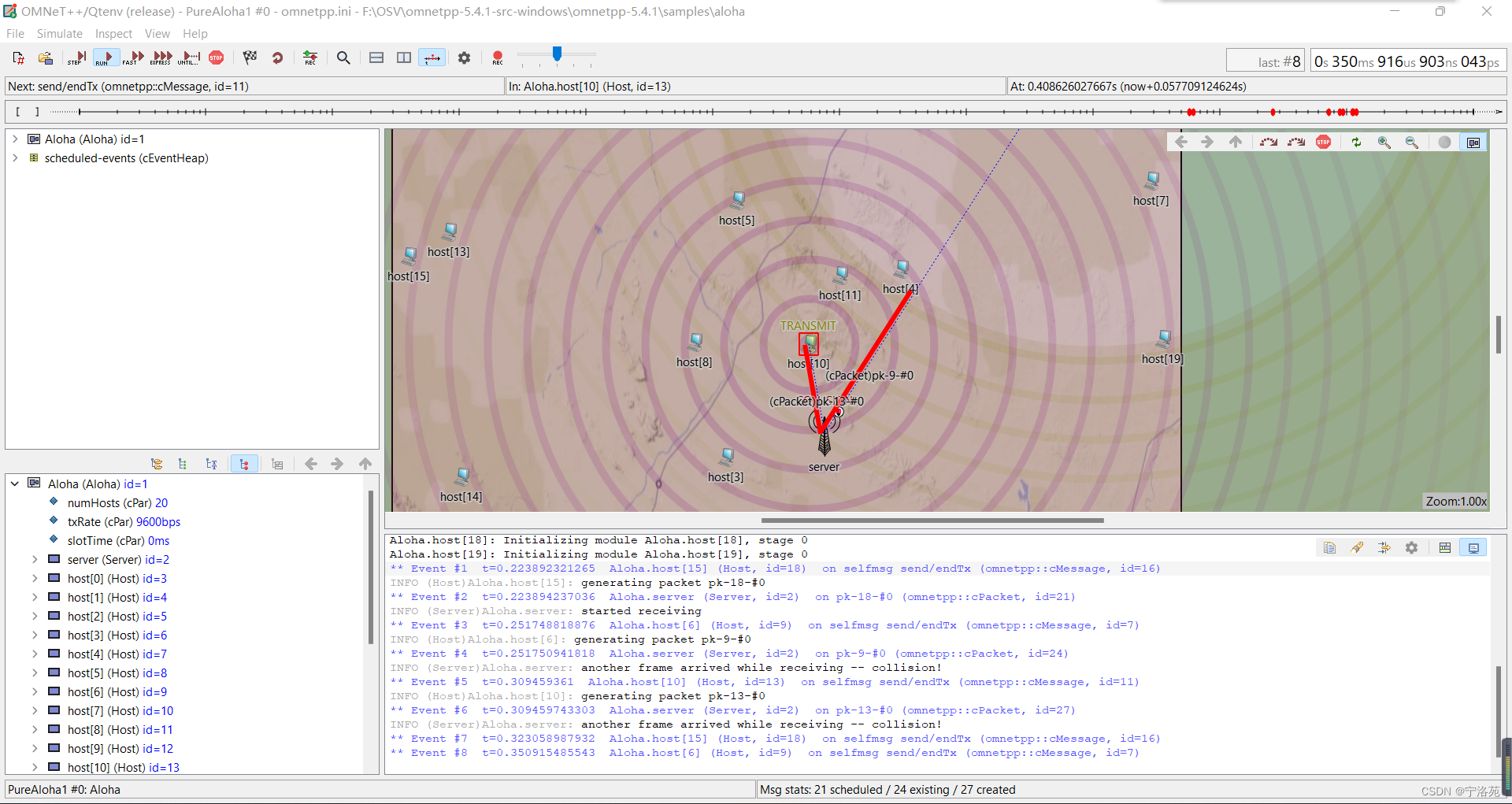Click the zoom-in magnifier on network canvas
This screenshot has height=804, width=1512.
coord(1384,143)
